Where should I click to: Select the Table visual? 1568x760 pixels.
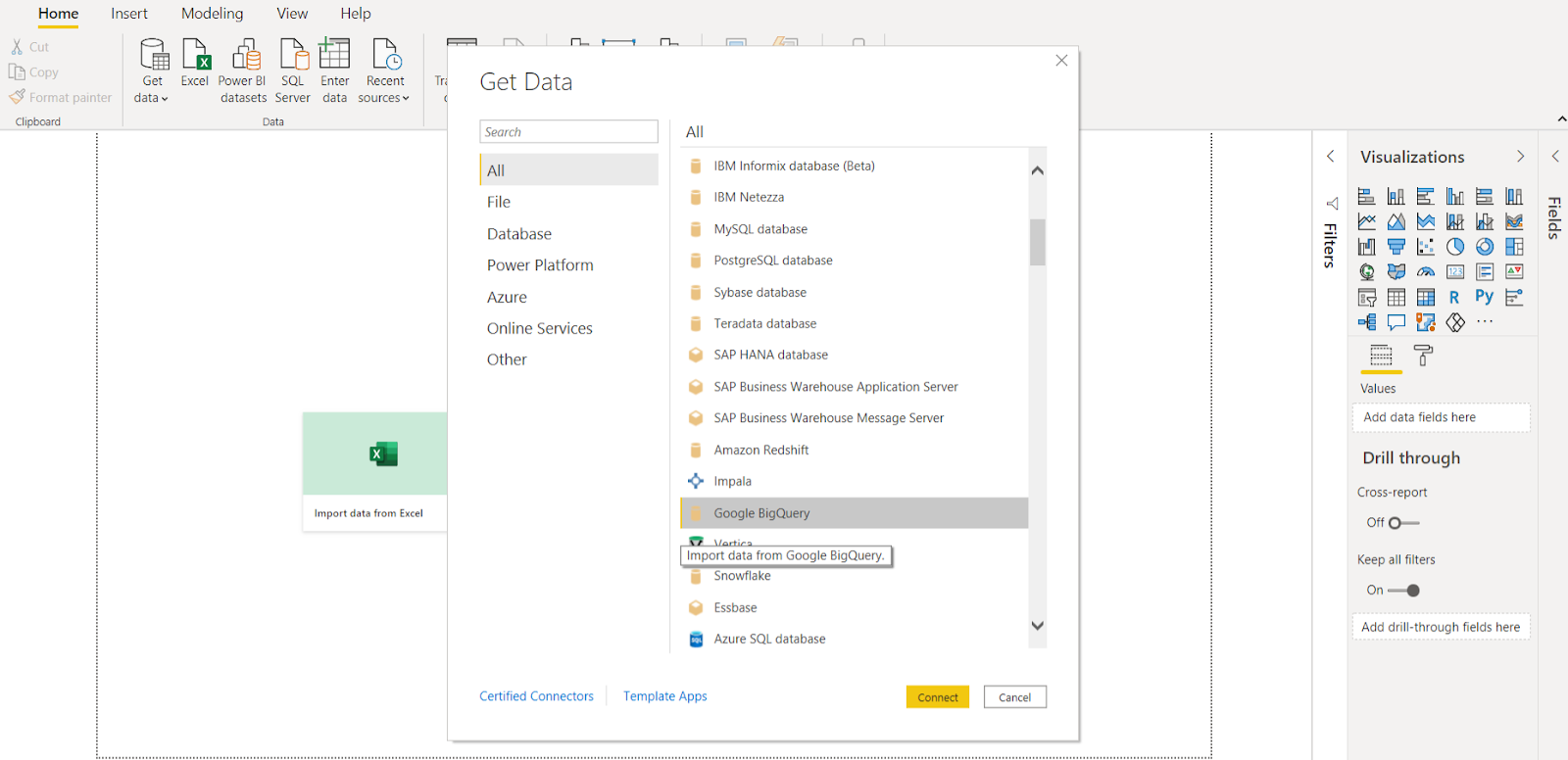pyautogui.click(x=1396, y=298)
